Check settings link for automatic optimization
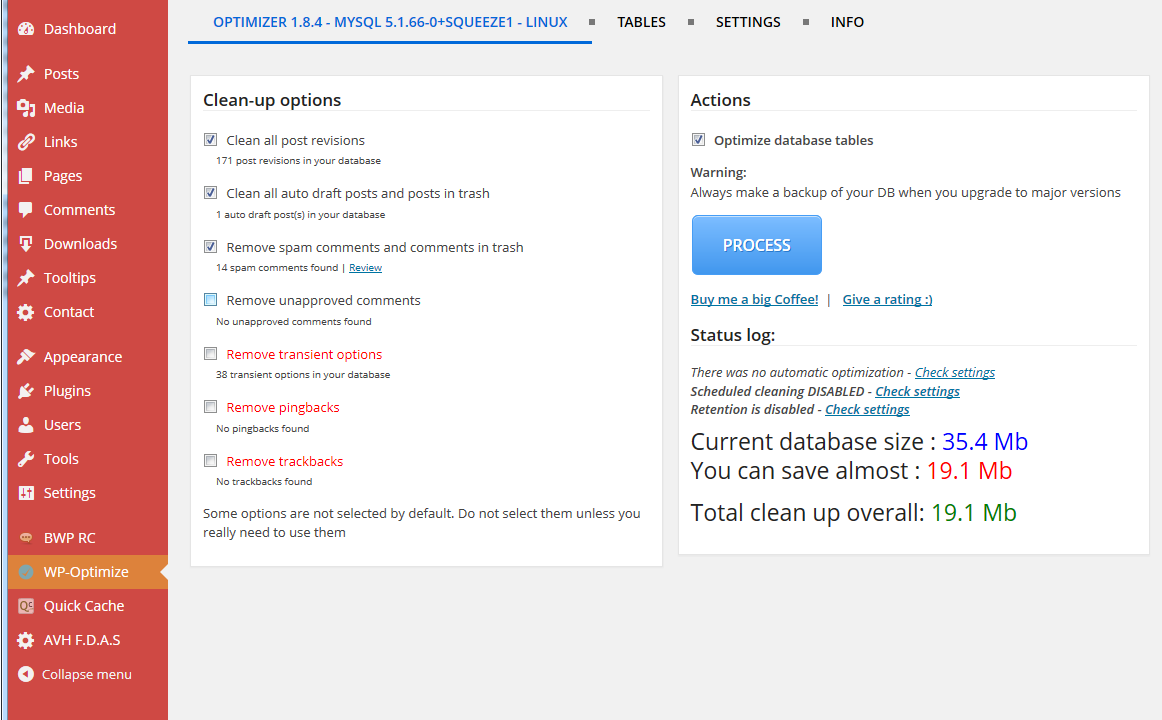The image size is (1162, 720). 954,373
